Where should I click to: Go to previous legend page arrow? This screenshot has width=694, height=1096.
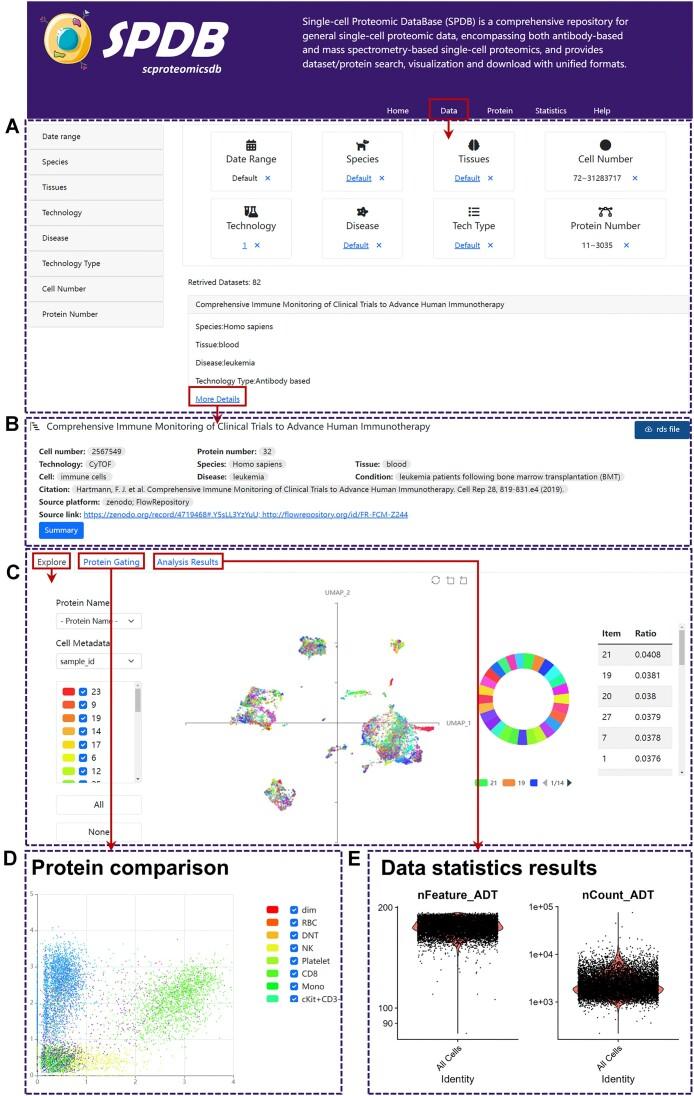545,783
